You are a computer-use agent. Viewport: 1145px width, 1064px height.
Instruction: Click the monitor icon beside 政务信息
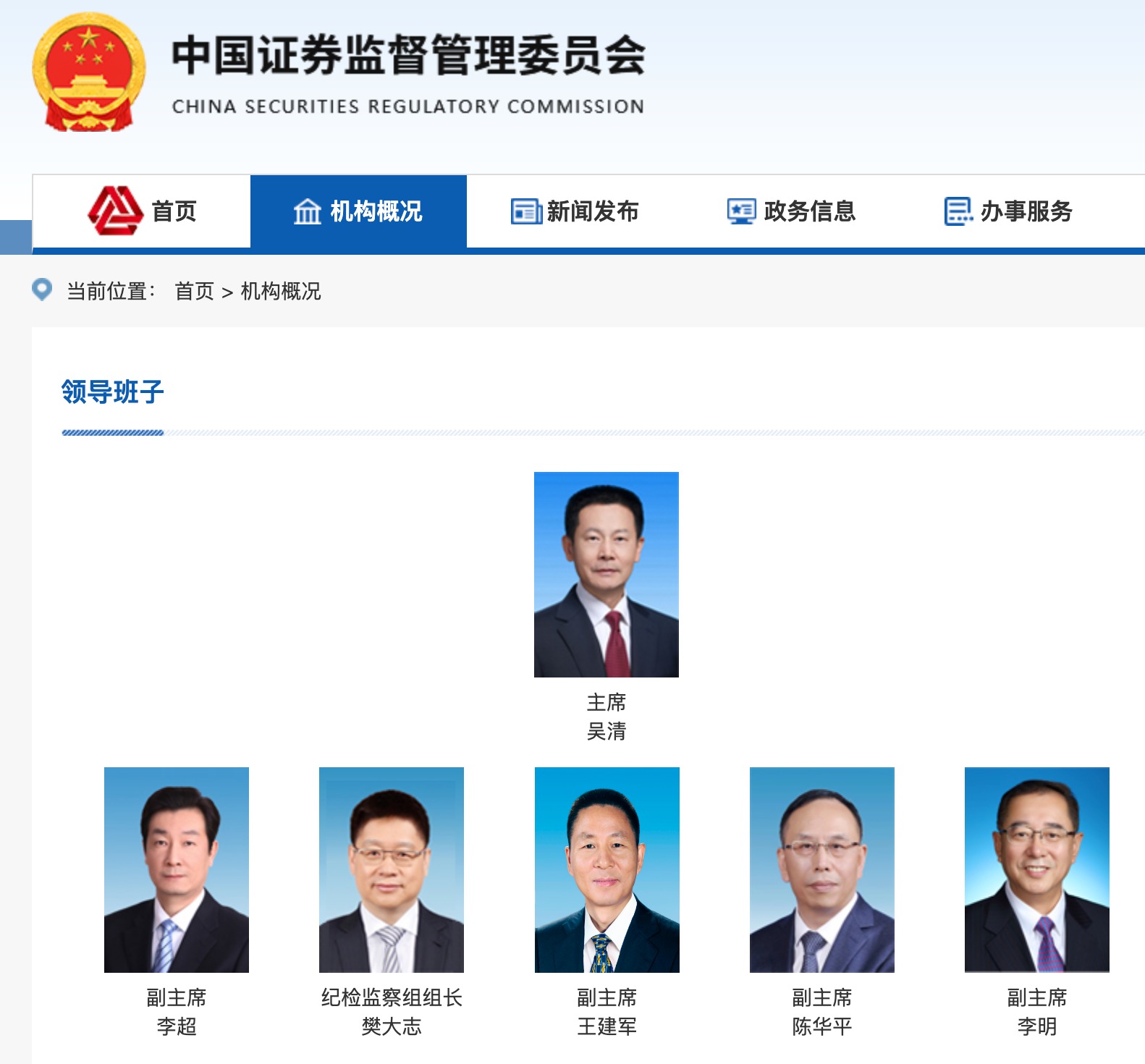pos(741,211)
